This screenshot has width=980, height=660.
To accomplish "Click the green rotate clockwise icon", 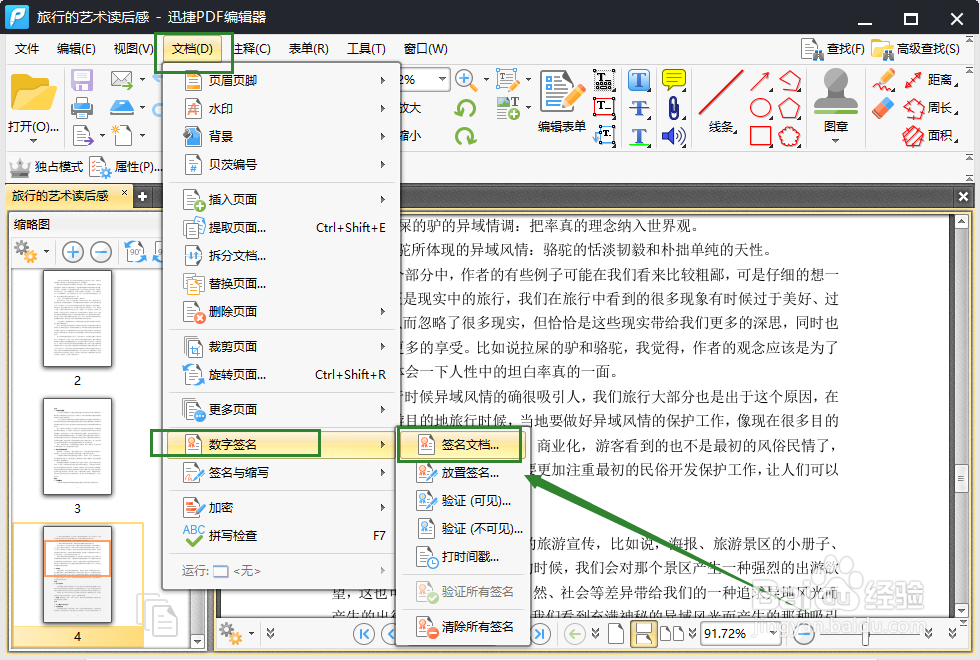I will (x=465, y=136).
